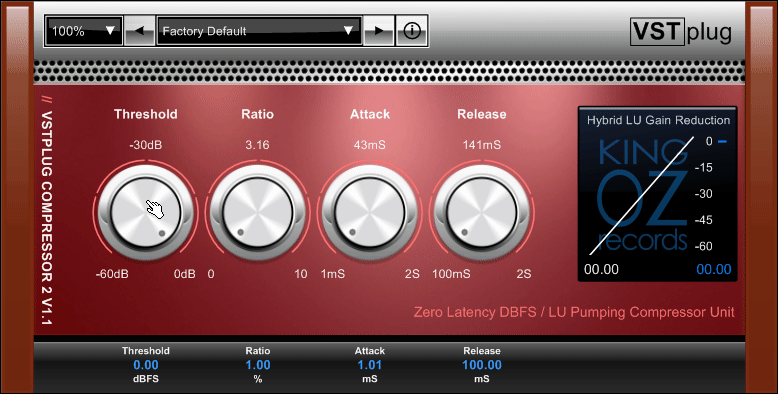Click the 1mS attack minimum label

pos(333,274)
